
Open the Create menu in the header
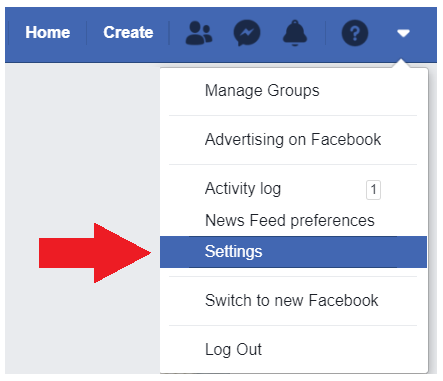coord(128,32)
